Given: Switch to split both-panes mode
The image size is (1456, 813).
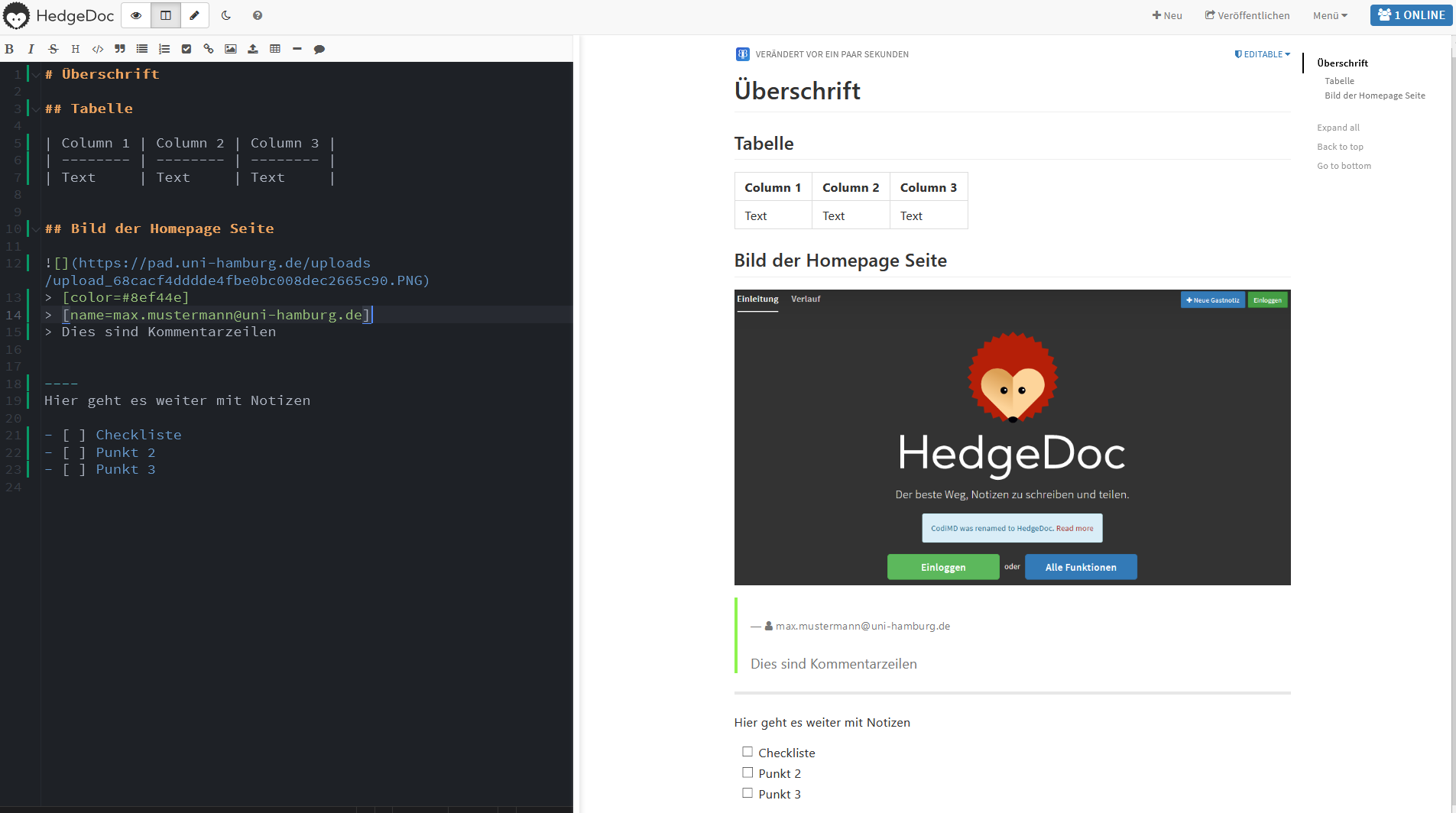Looking at the screenshot, I should (x=166, y=15).
